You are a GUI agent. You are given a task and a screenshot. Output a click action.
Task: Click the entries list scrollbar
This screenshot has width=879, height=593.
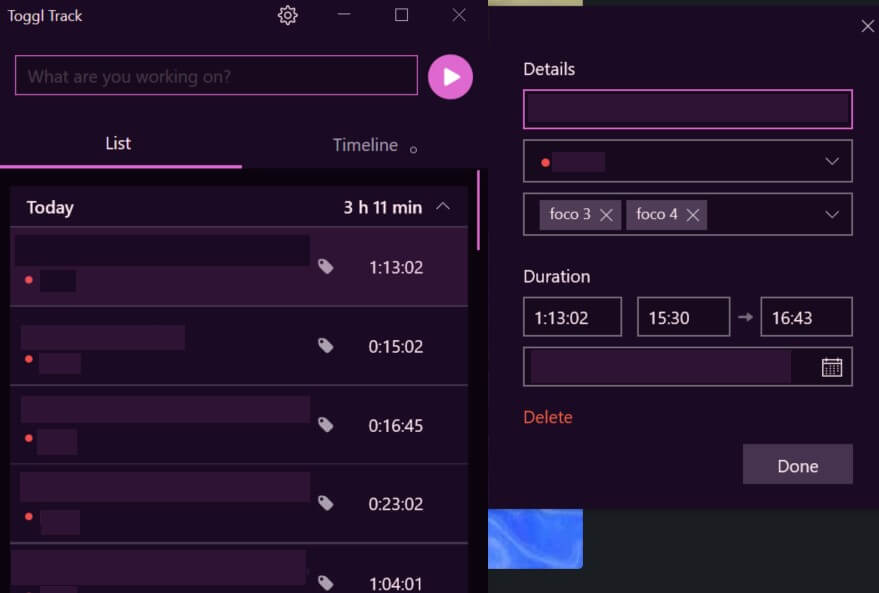tap(478, 210)
